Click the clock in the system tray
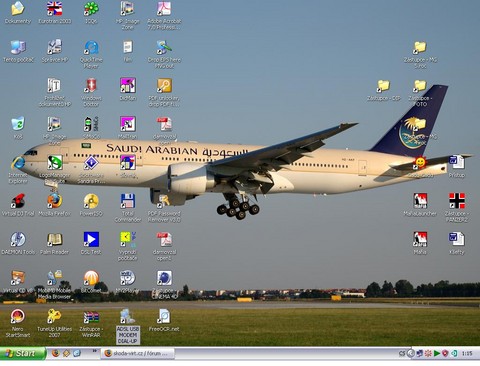 click(x=467, y=353)
